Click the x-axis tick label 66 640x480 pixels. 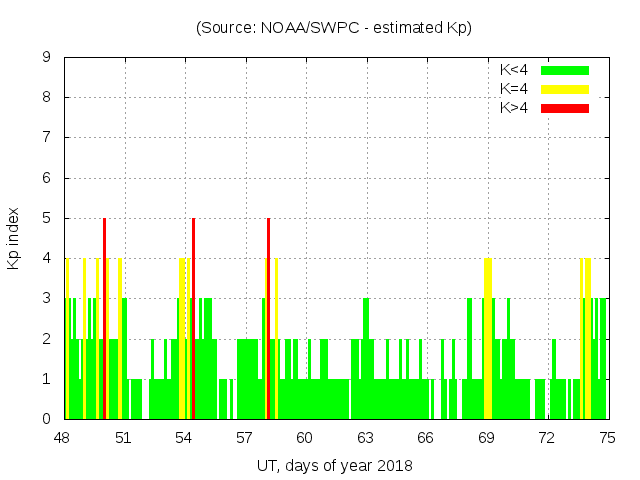coord(425,438)
